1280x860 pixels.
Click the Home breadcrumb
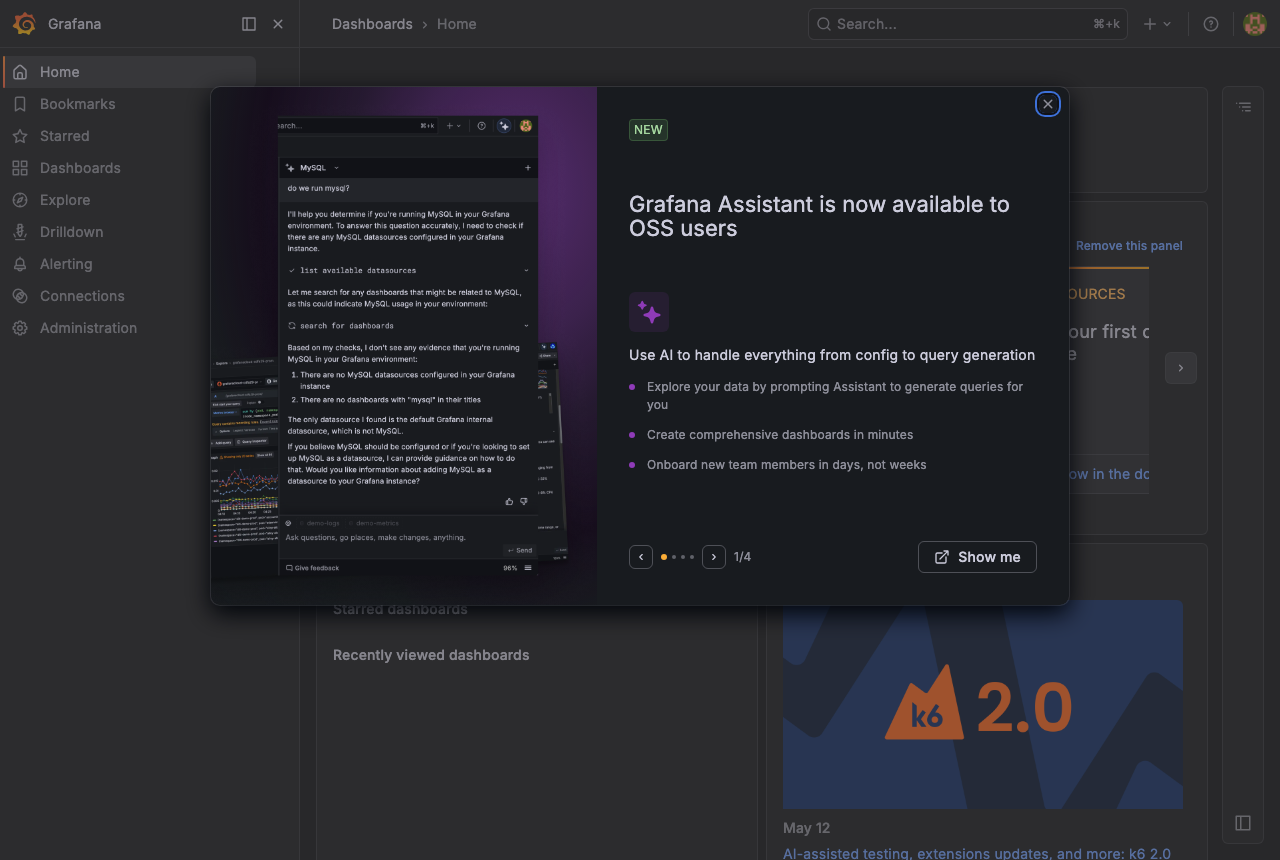(456, 24)
